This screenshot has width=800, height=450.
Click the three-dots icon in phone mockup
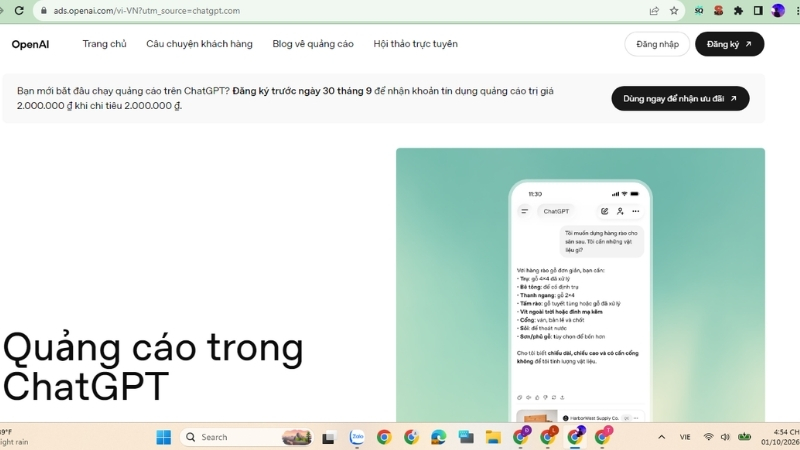pos(636,211)
